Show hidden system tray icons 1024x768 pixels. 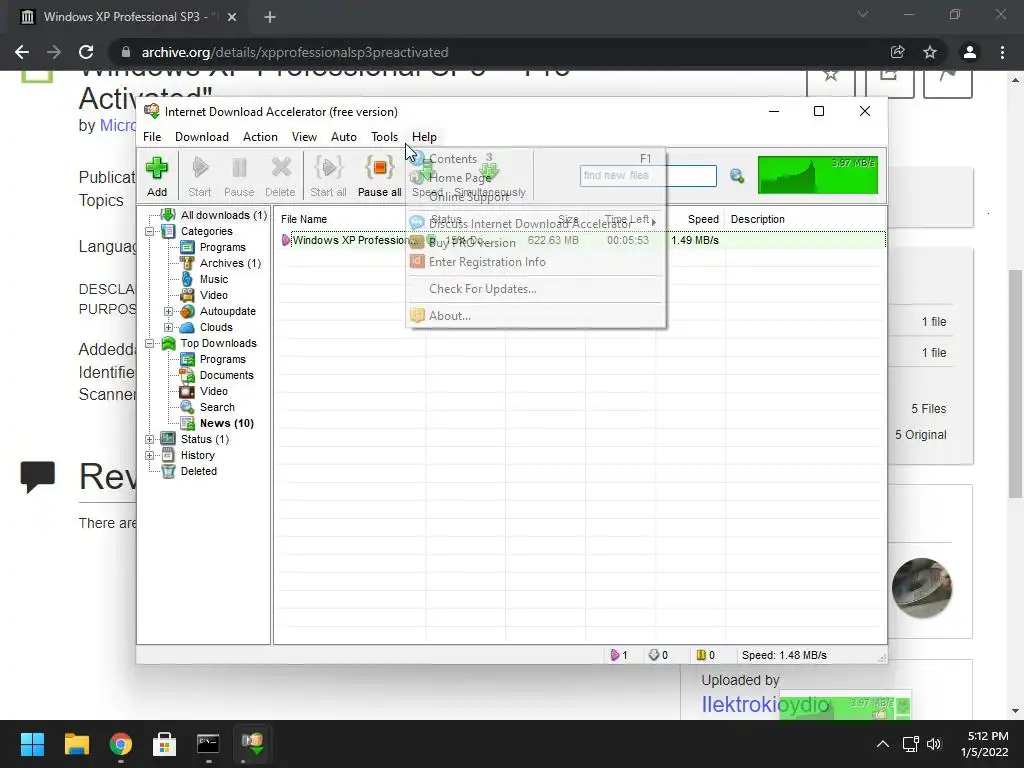pyautogui.click(x=882, y=744)
